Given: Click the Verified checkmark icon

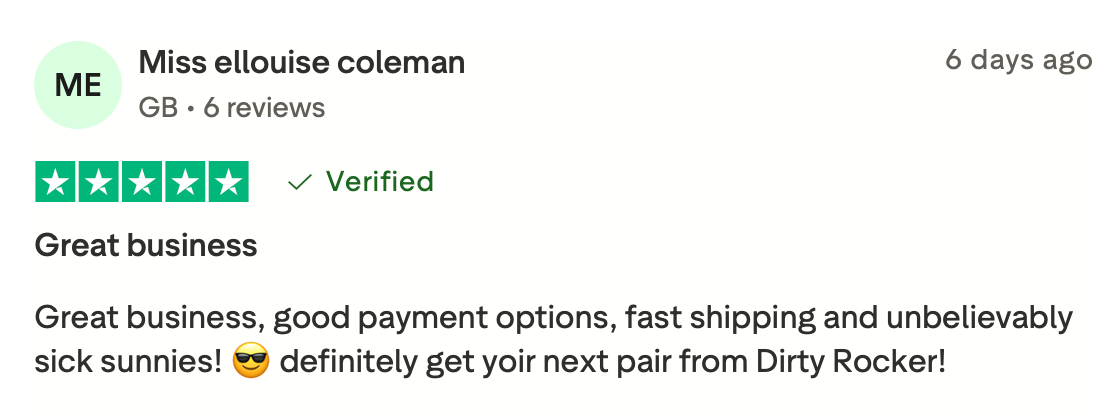Looking at the screenshot, I should [x=300, y=183].
